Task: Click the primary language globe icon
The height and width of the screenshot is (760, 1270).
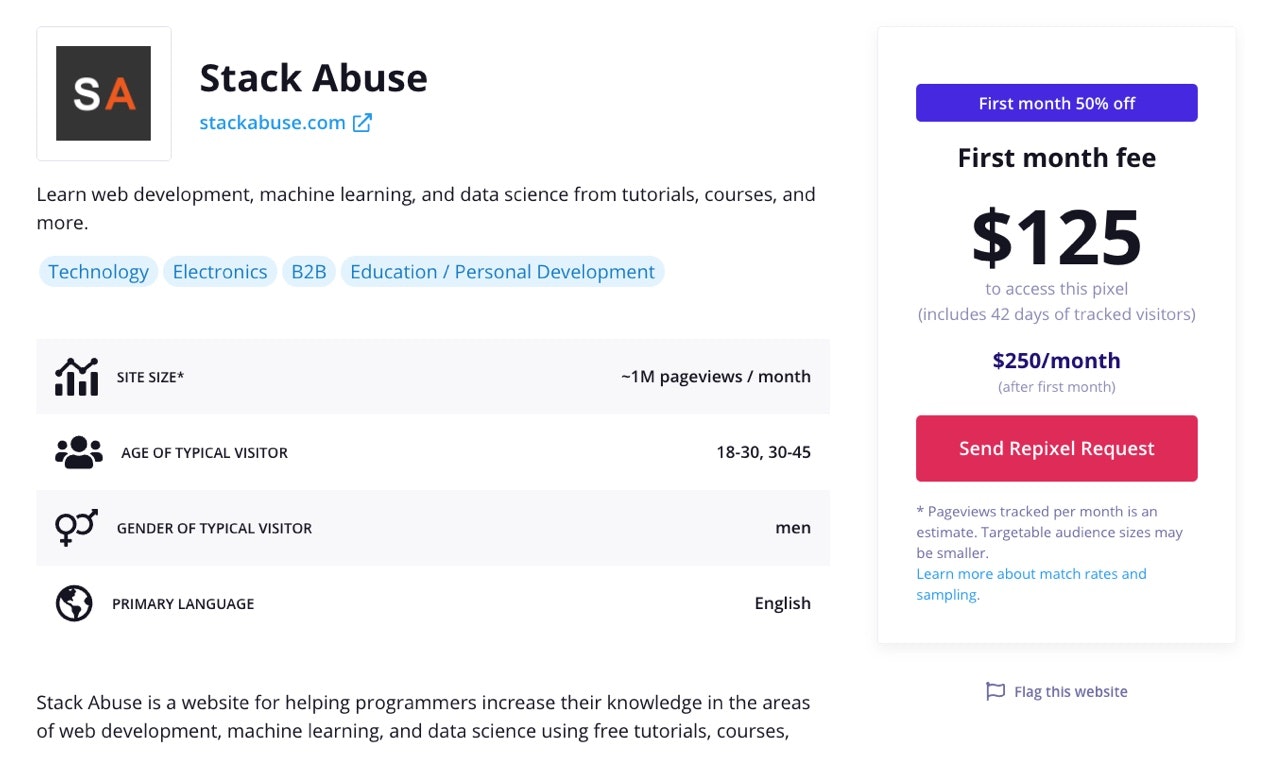Action: pyautogui.click(x=74, y=604)
